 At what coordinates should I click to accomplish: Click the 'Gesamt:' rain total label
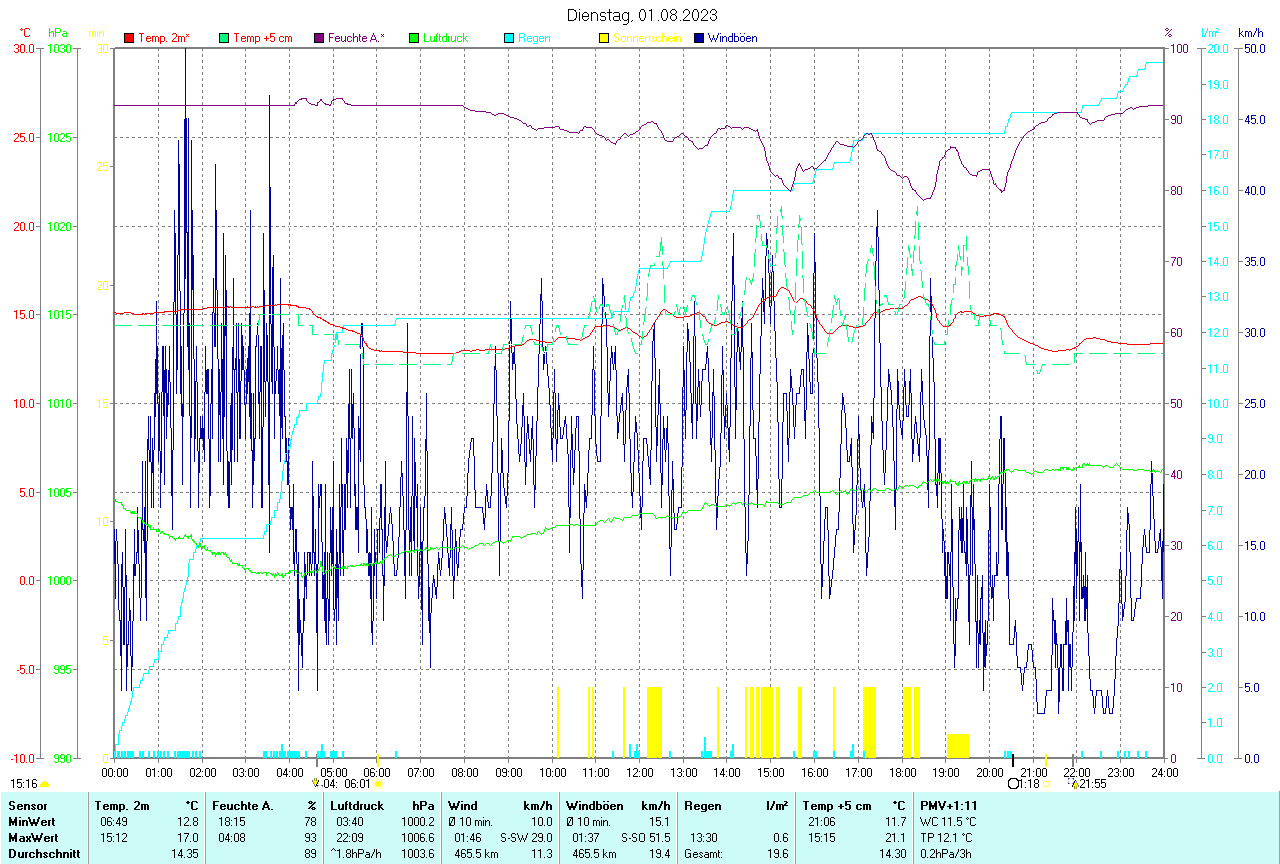coord(703,854)
